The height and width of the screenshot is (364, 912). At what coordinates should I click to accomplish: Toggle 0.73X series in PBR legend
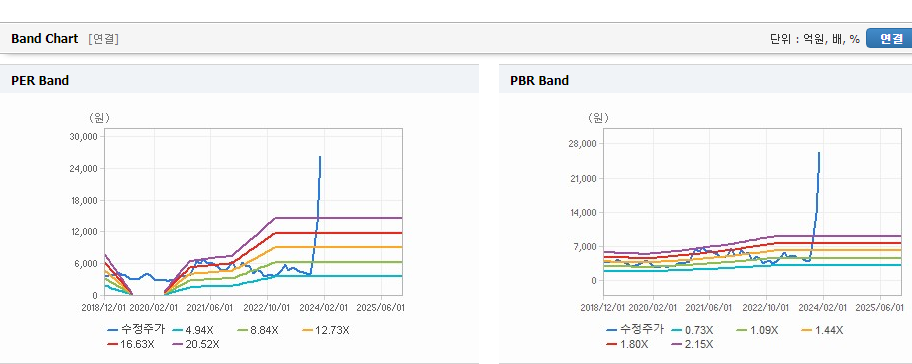click(692, 330)
